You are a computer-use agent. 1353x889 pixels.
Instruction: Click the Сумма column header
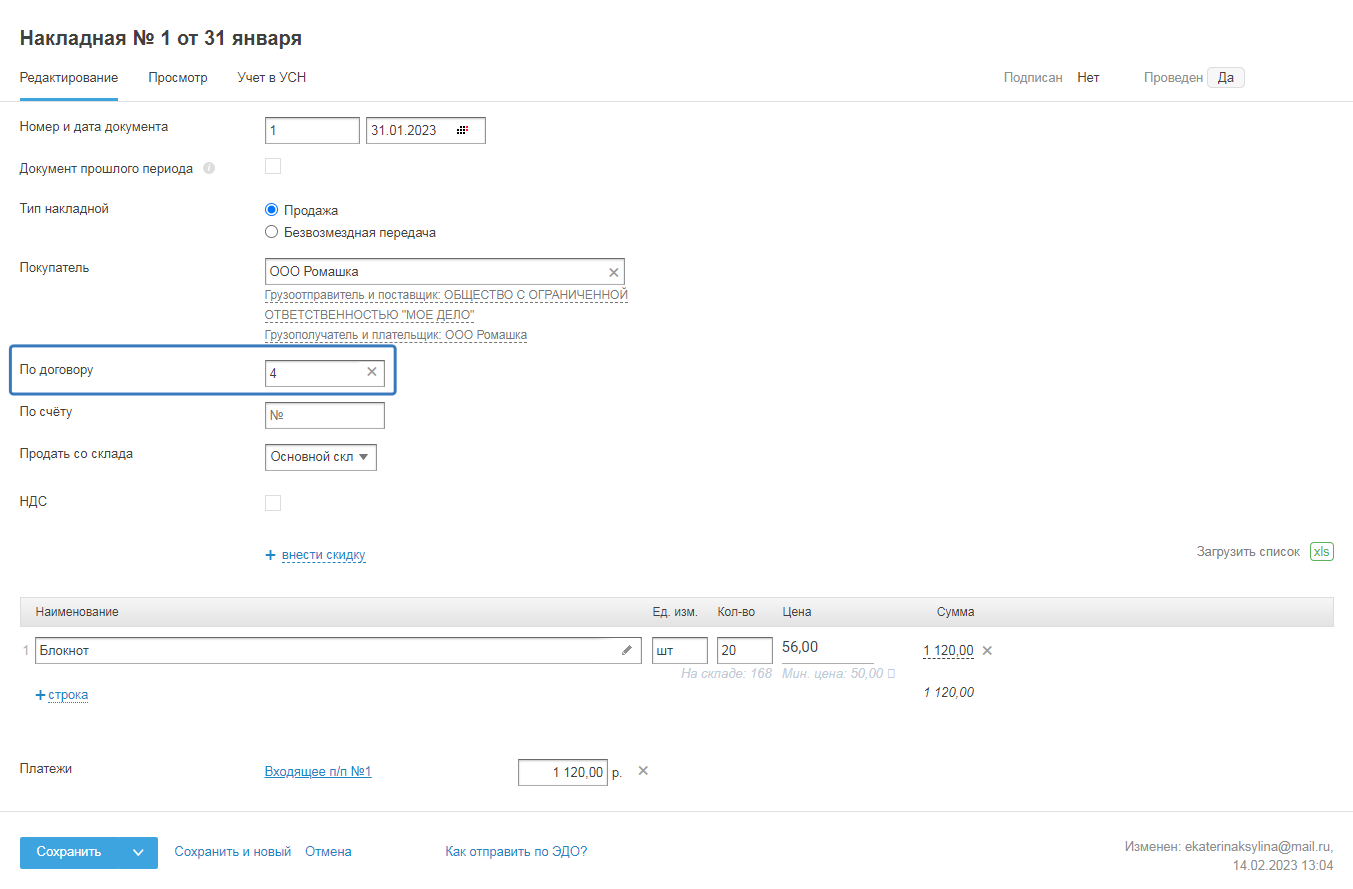click(955, 612)
